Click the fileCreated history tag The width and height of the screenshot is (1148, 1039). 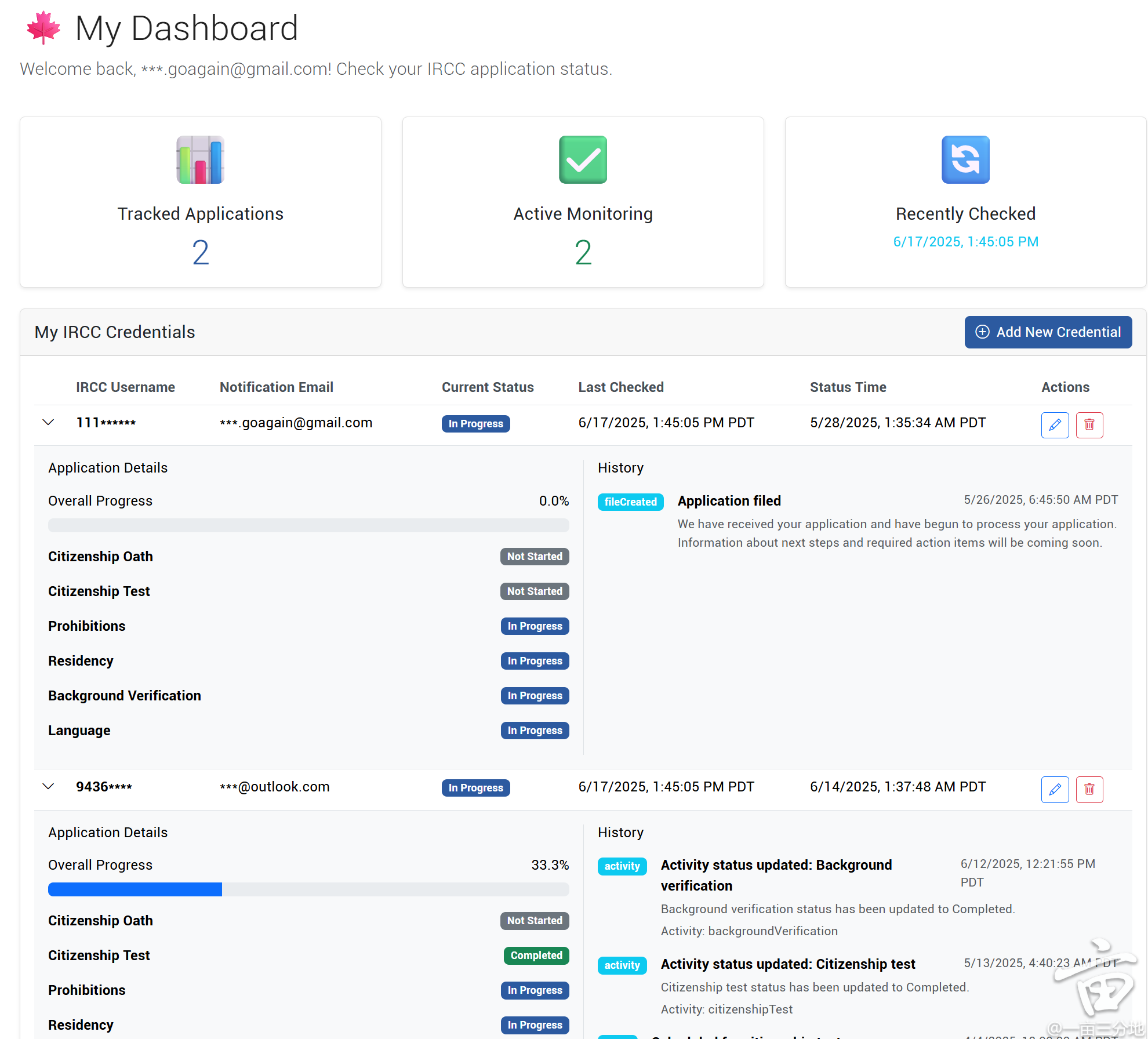click(630, 502)
